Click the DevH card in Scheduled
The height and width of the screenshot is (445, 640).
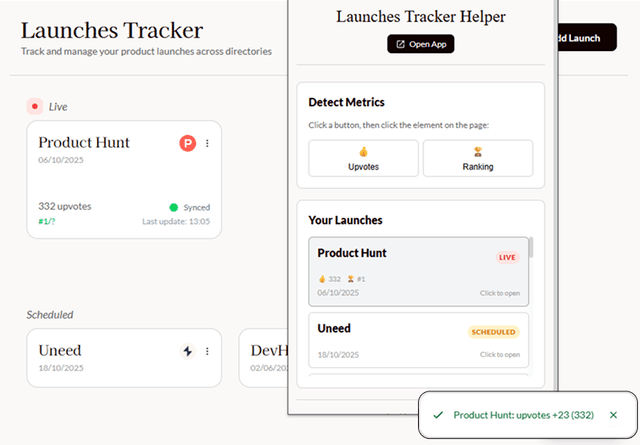264,358
